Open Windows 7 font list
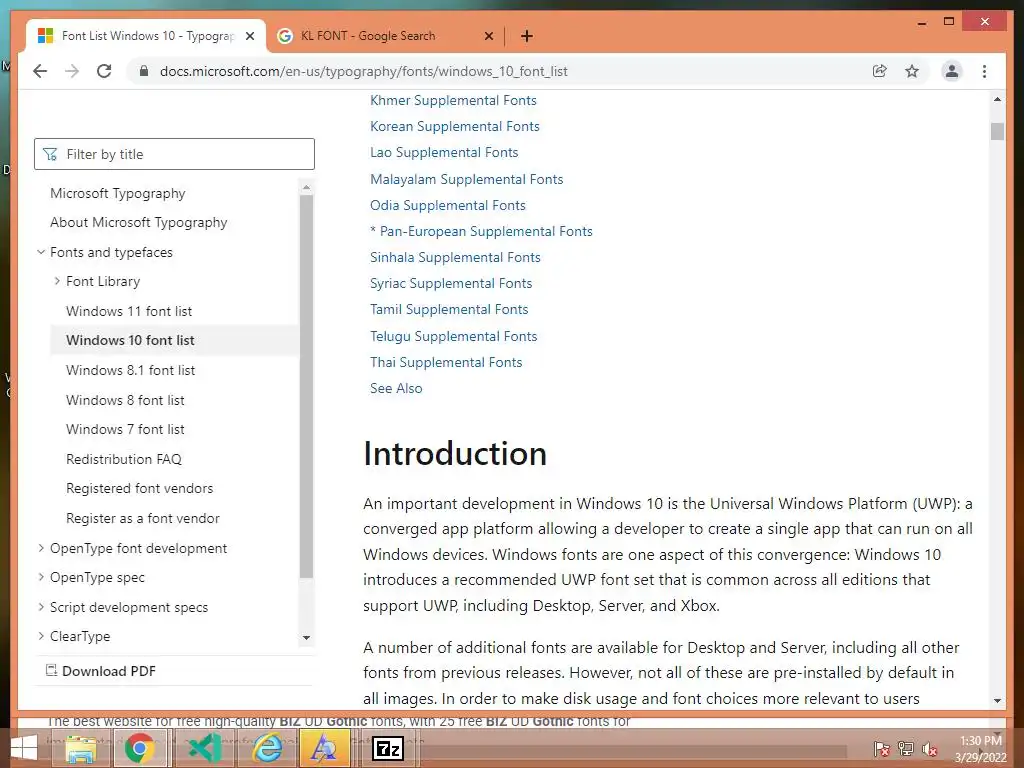This screenshot has height=768, width=1024. (125, 429)
